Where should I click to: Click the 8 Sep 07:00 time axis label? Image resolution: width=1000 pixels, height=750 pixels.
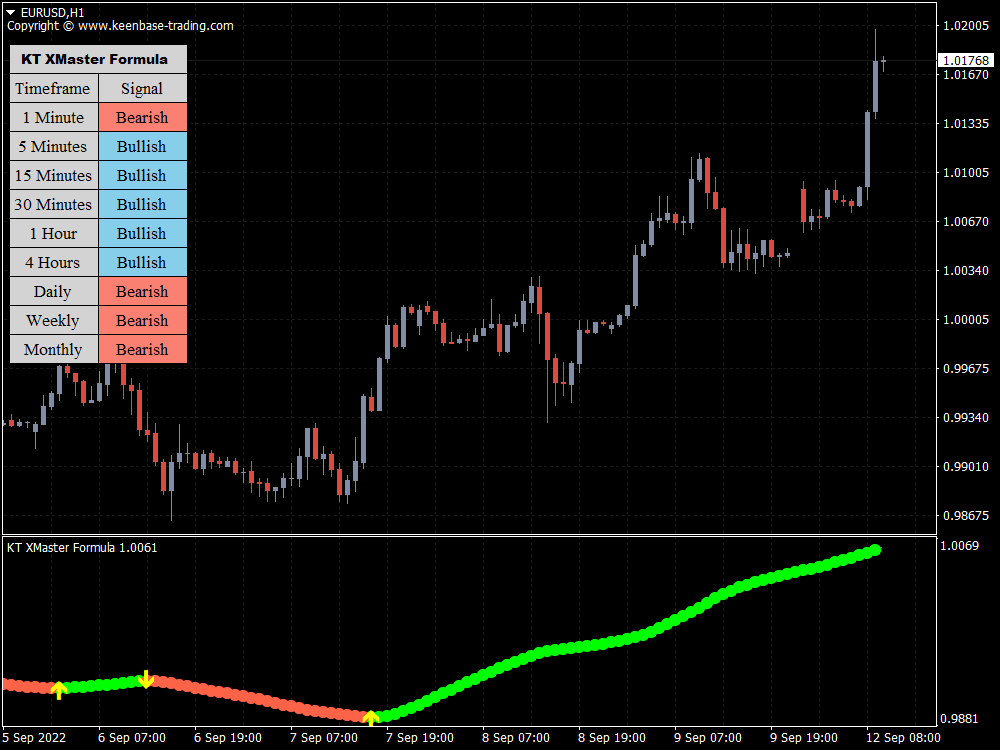point(516,738)
